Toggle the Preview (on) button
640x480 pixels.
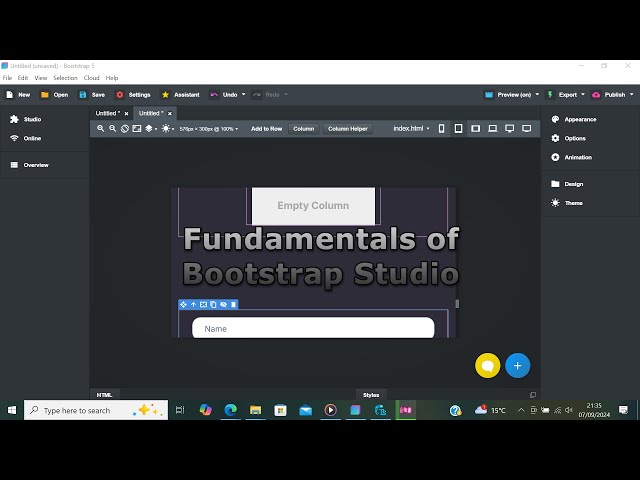click(x=508, y=95)
